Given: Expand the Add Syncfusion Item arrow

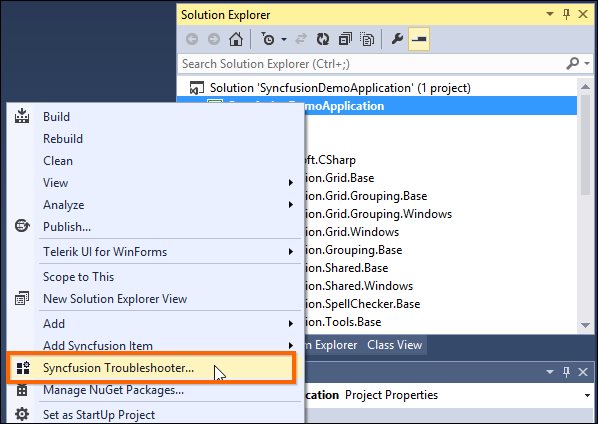Looking at the screenshot, I should pyautogui.click(x=291, y=345).
